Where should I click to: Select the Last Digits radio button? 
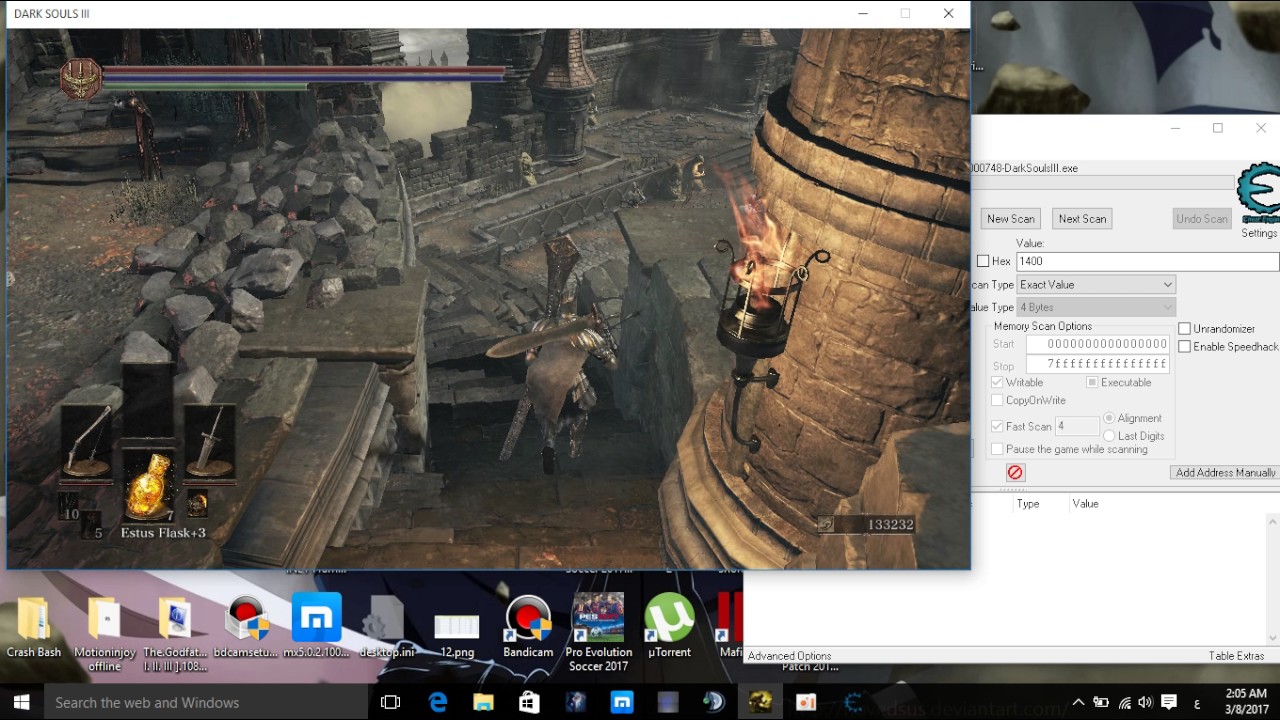click(1109, 436)
